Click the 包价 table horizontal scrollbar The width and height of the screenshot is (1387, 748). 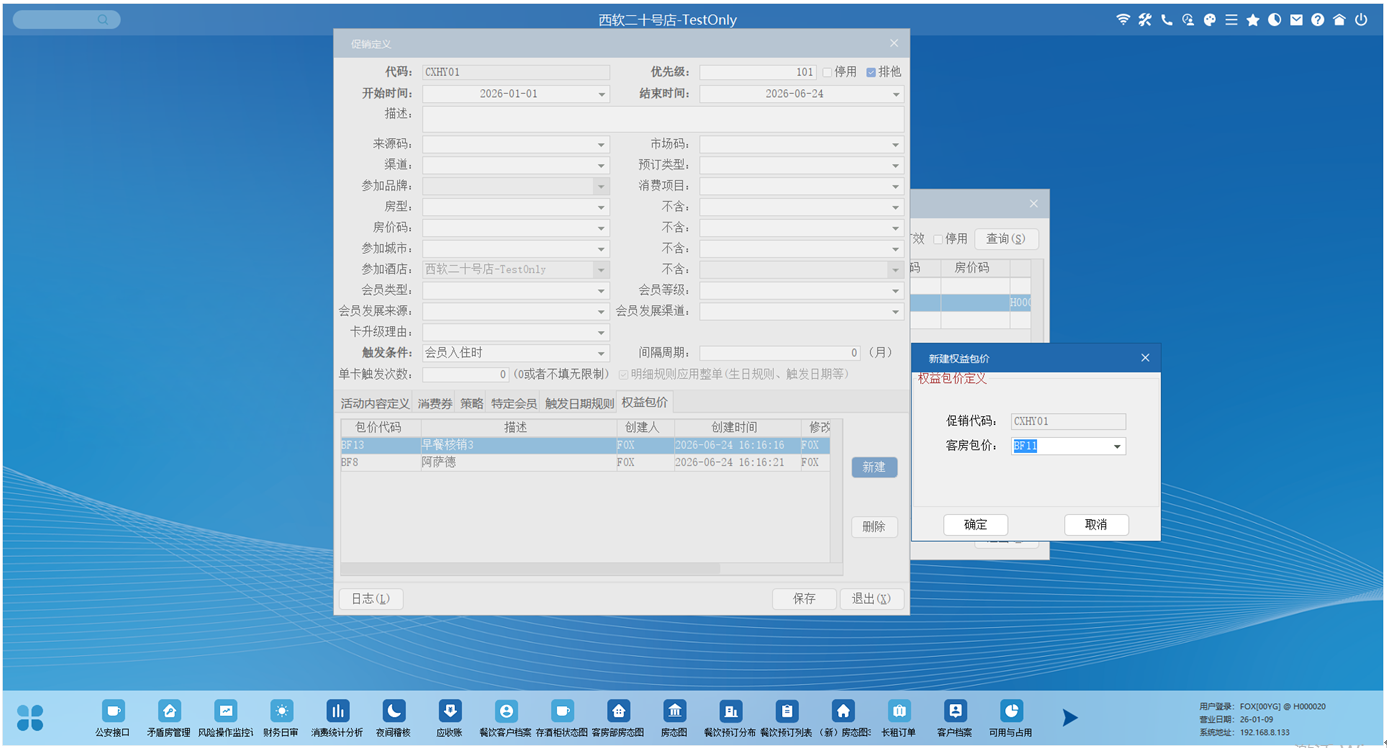(x=530, y=568)
